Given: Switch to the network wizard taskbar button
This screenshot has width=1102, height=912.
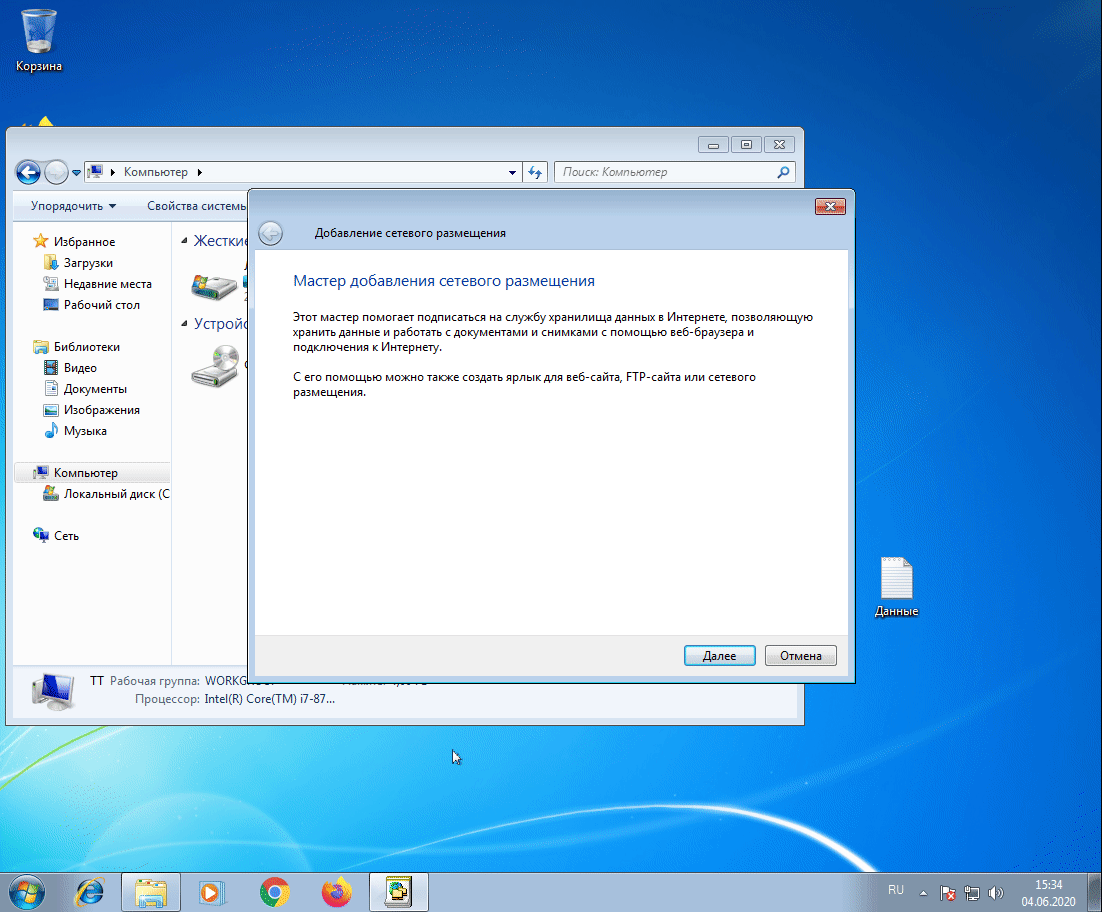Looking at the screenshot, I should [398, 892].
